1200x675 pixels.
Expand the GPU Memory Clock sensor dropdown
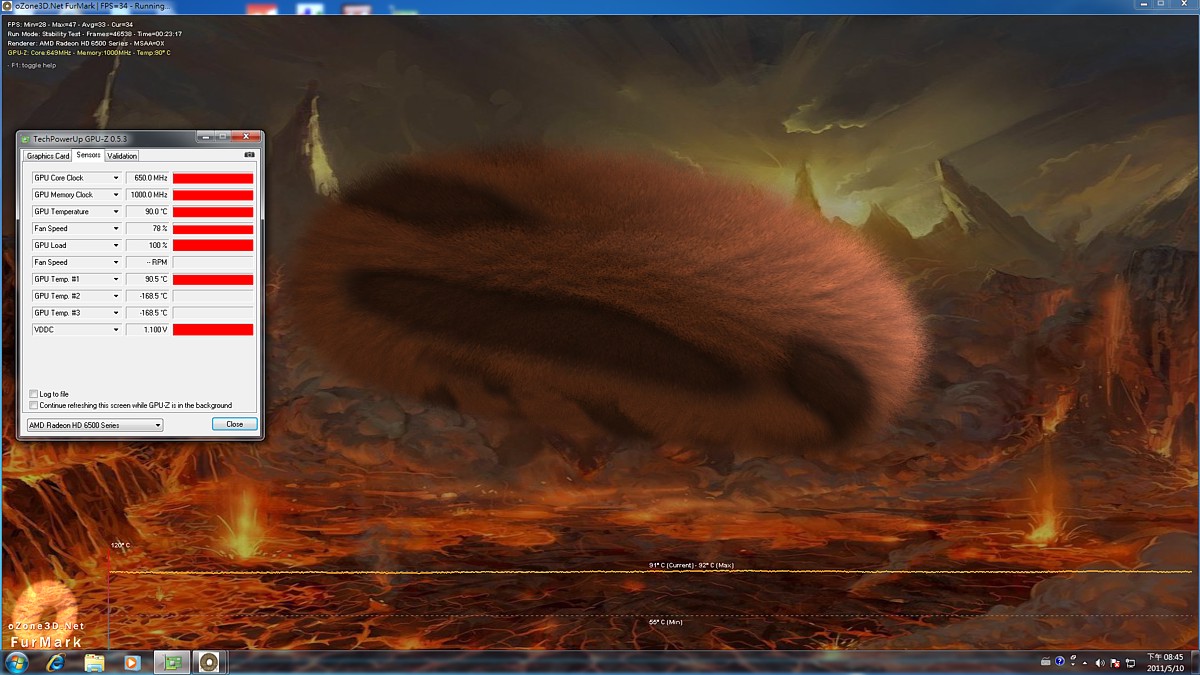click(x=116, y=195)
